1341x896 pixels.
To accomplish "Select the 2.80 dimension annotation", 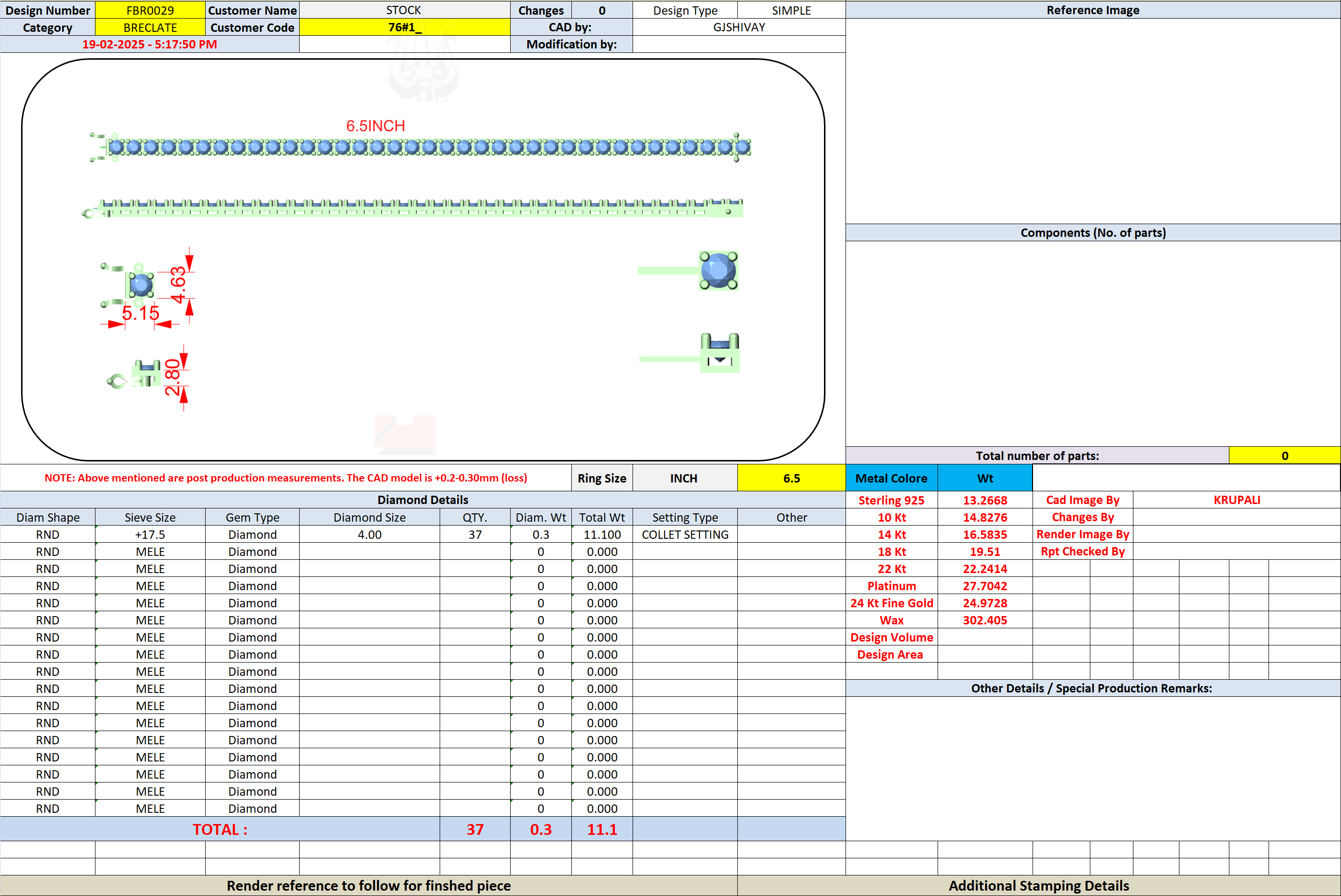I will [x=172, y=377].
